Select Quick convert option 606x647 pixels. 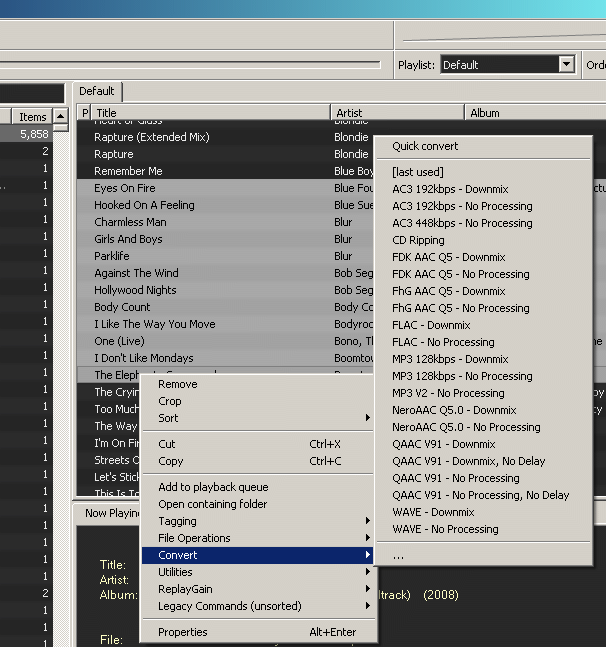(x=425, y=146)
